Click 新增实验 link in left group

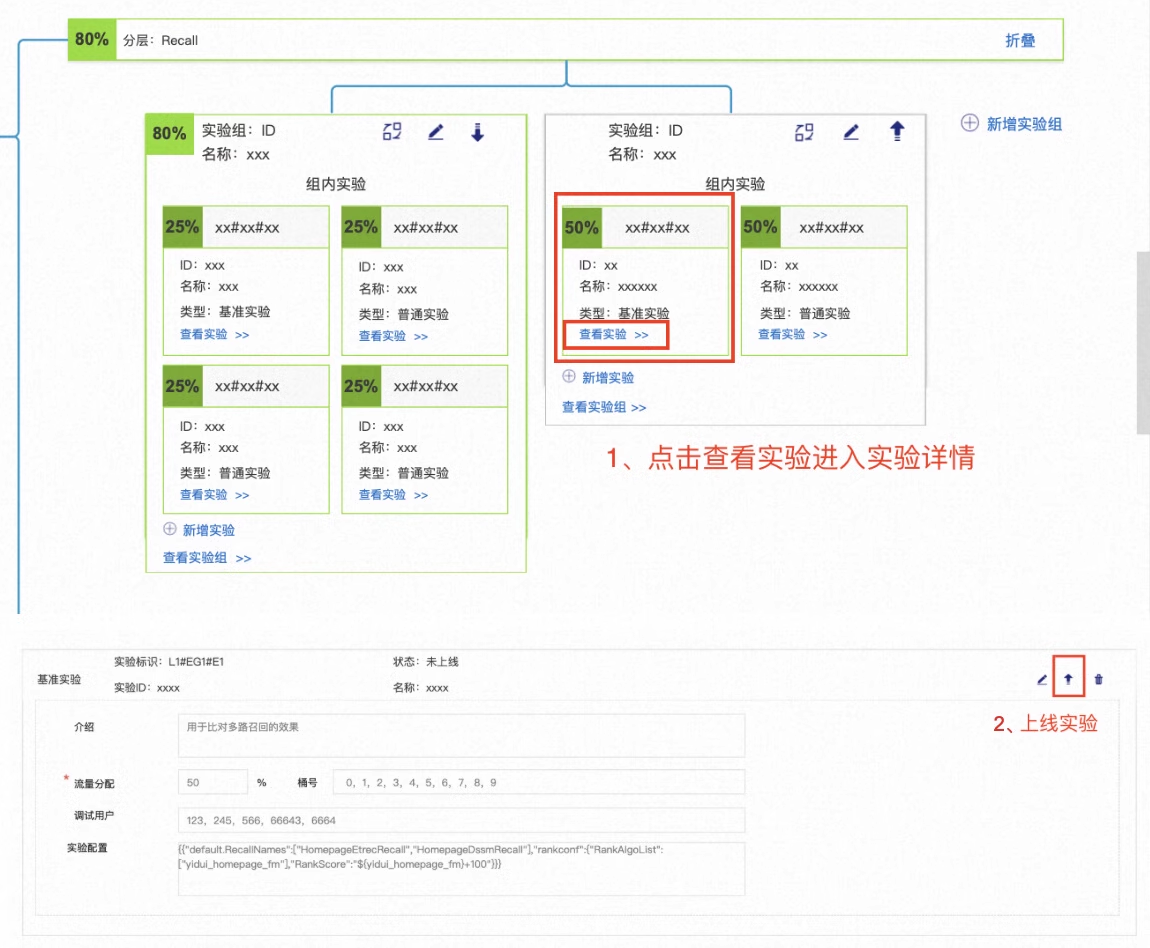tap(208, 530)
